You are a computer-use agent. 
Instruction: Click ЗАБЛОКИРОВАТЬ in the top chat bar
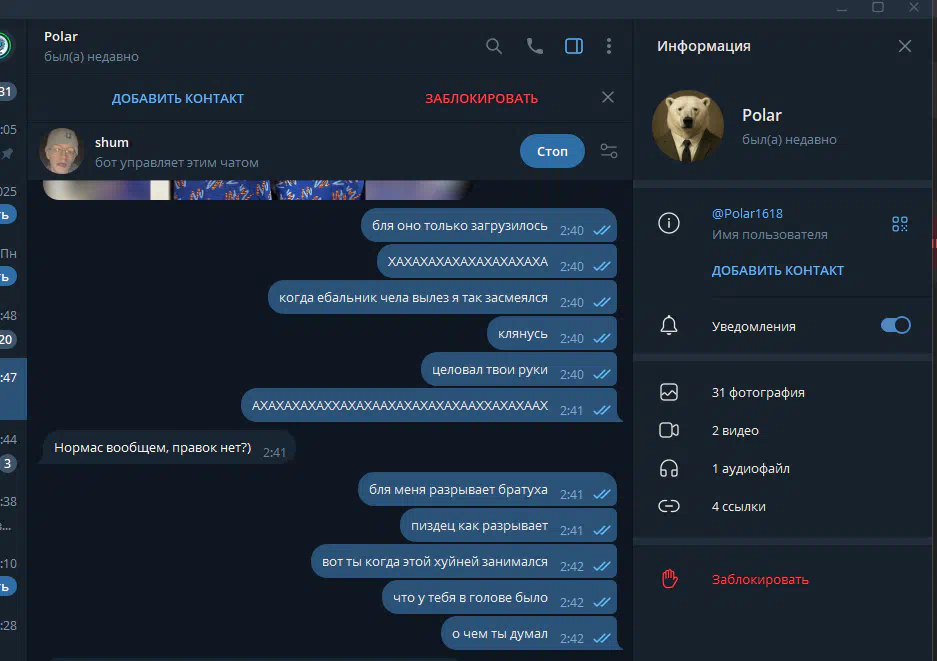coord(481,99)
